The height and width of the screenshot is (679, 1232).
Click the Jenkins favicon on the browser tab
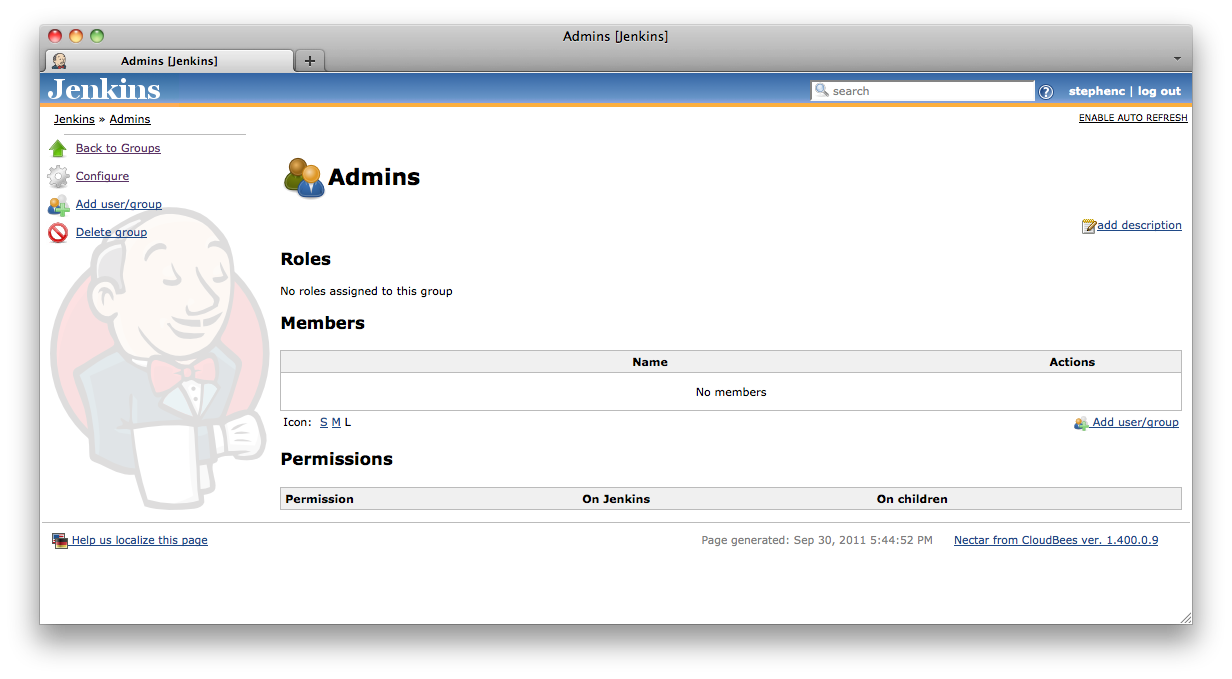point(59,61)
